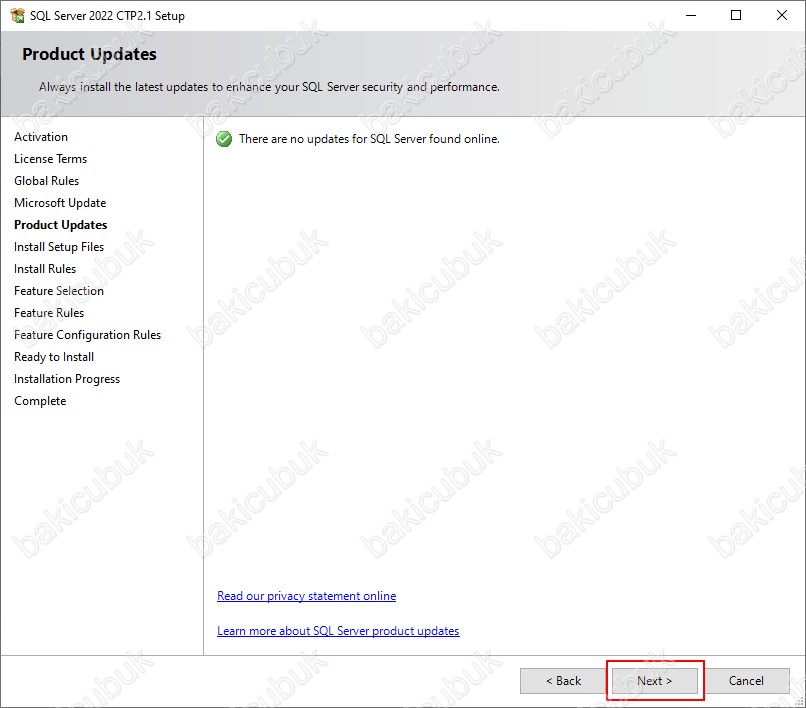
Task: Select the Complete step
Action: point(40,401)
